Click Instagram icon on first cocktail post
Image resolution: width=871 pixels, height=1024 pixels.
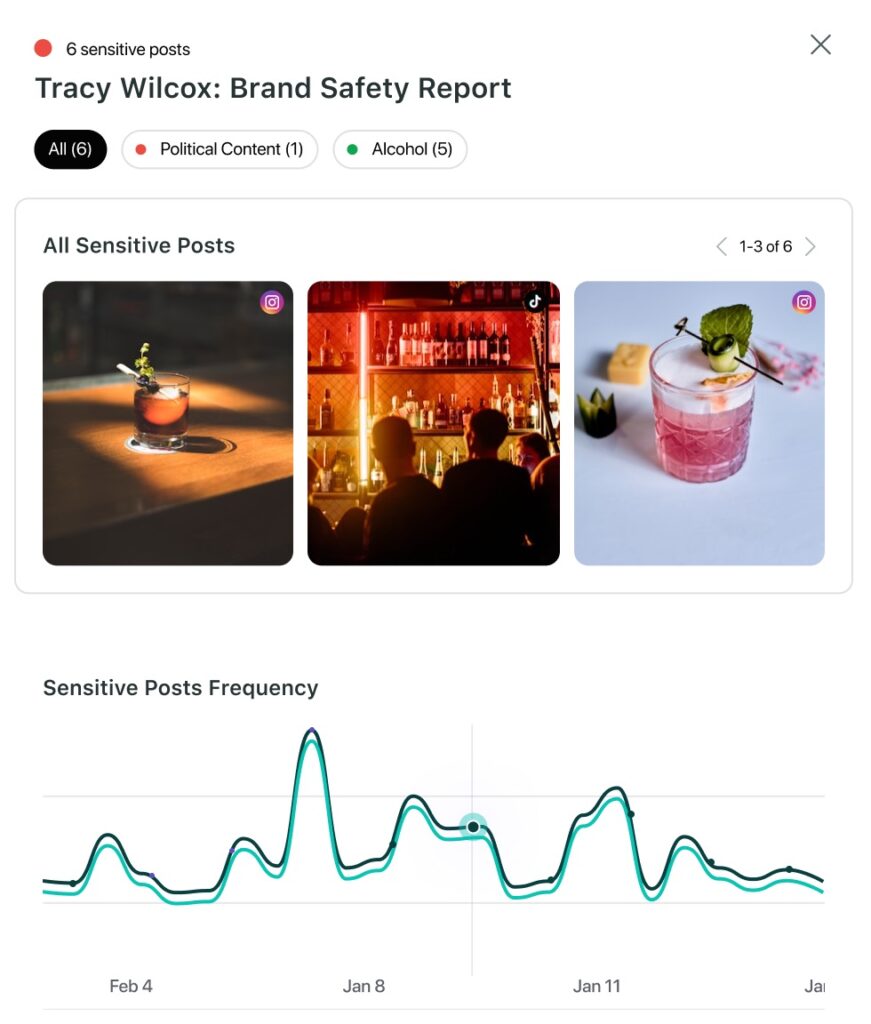point(272,302)
